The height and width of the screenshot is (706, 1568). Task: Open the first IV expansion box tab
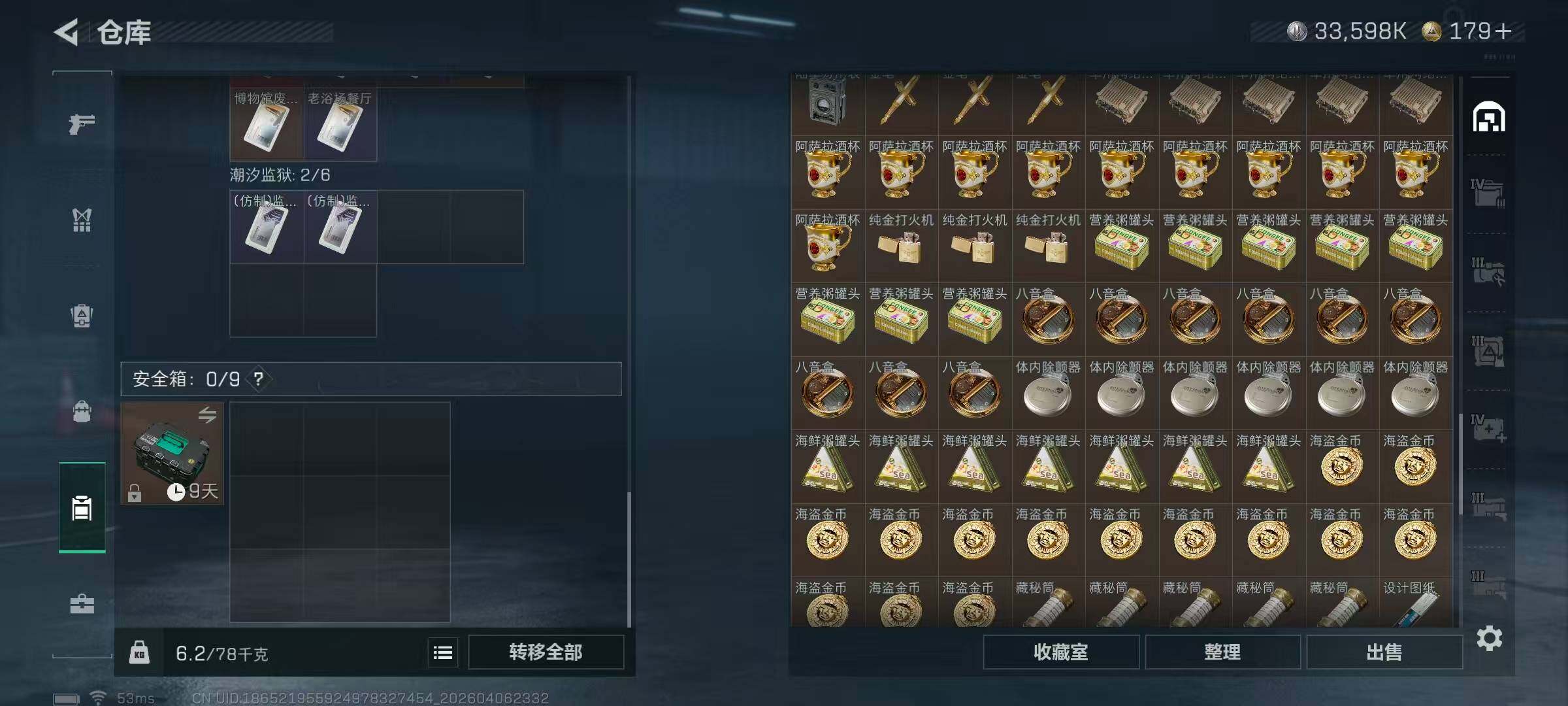(x=1488, y=193)
